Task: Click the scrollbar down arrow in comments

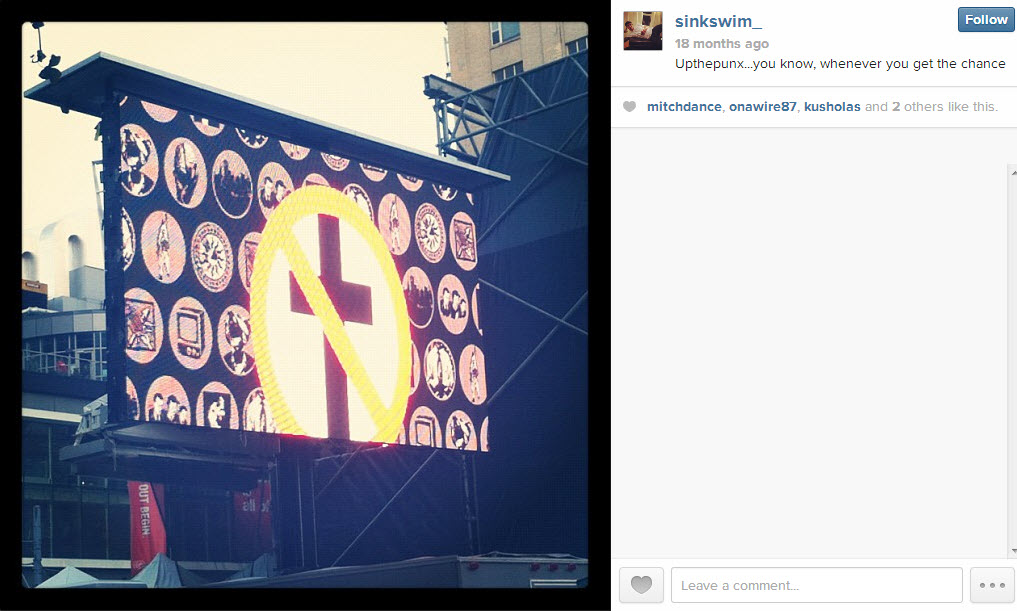Action: tap(1013, 551)
